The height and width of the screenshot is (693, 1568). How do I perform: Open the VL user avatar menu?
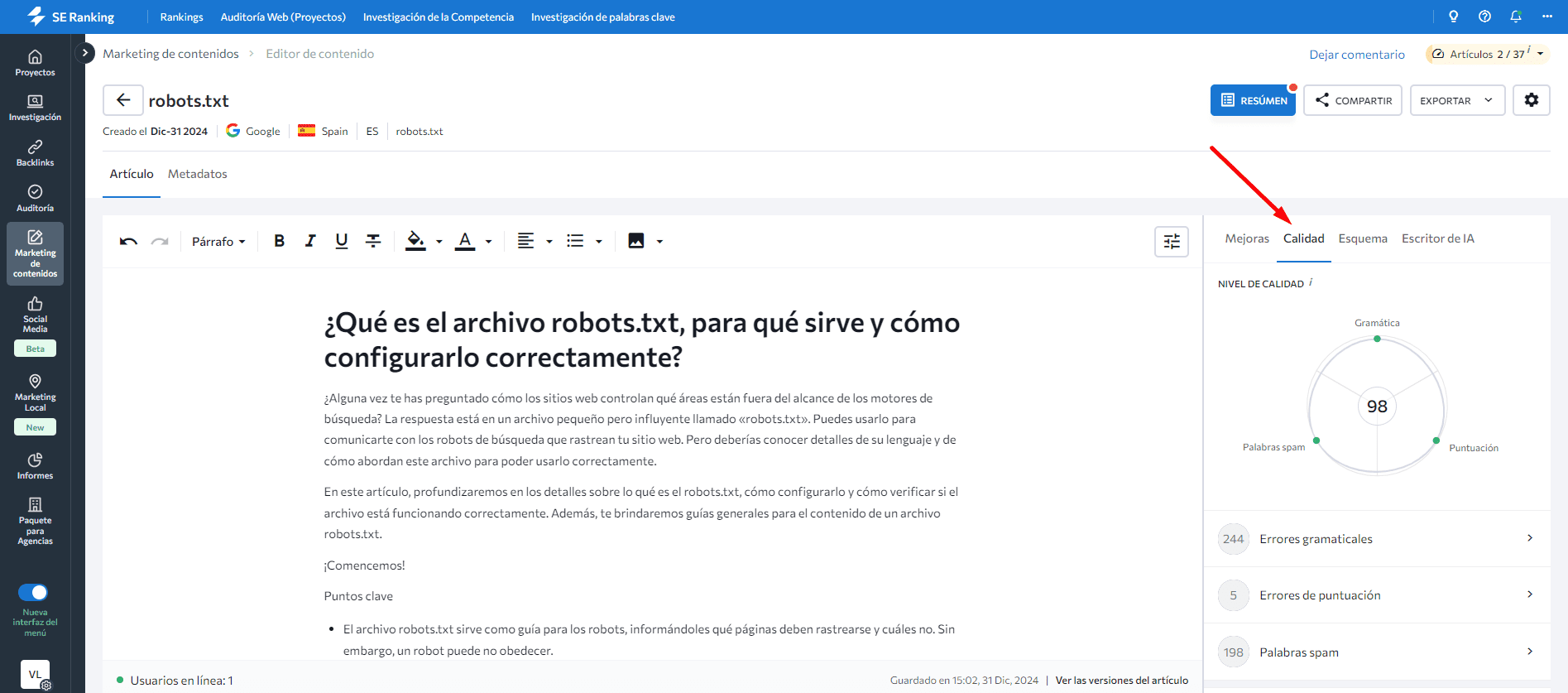coord(35,674)
